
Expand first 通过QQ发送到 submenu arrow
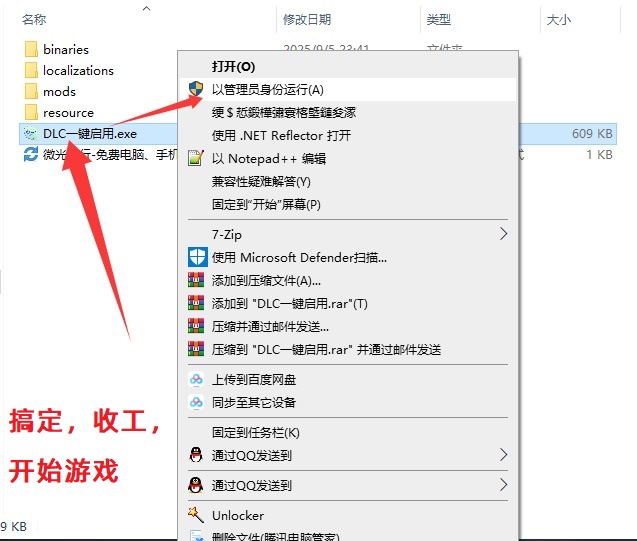(x=503, y=455)
